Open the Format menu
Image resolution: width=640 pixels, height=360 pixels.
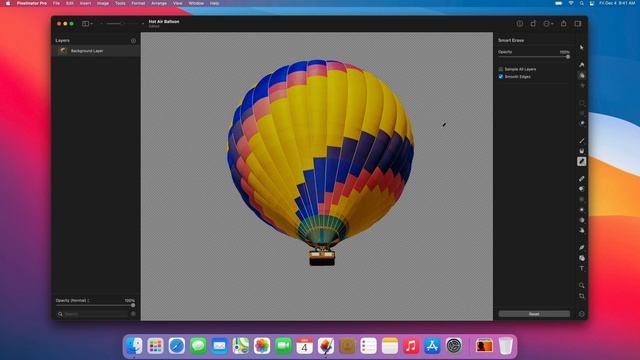coord(138,3)
